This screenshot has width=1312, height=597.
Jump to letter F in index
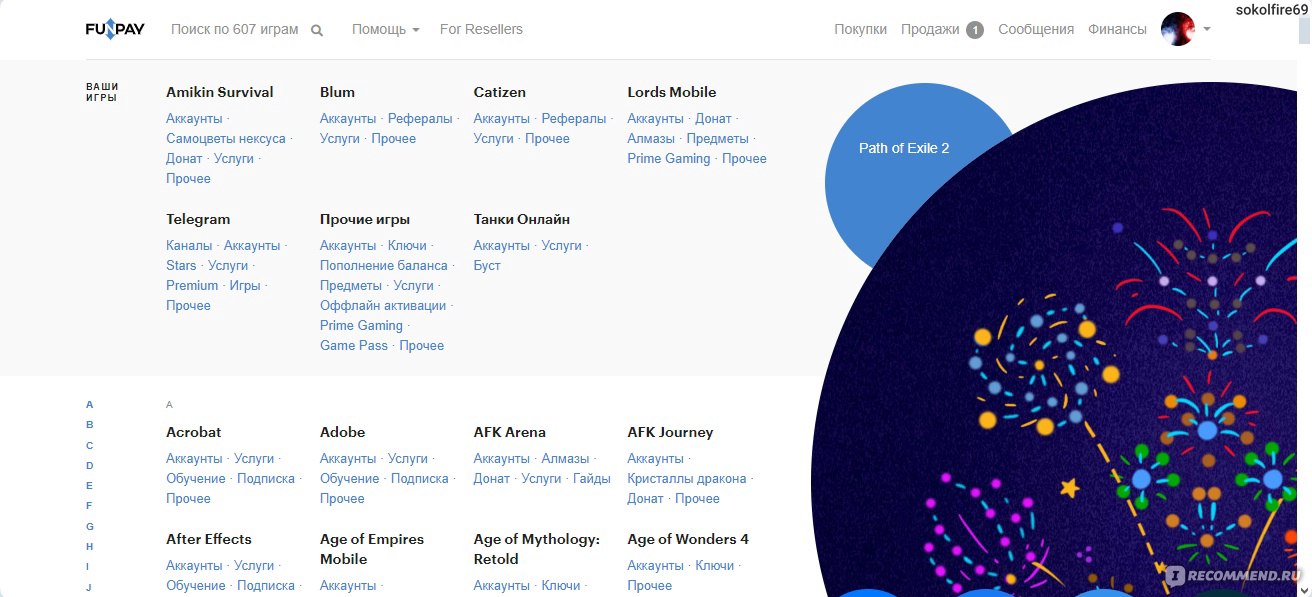click(x=89, y=506)
